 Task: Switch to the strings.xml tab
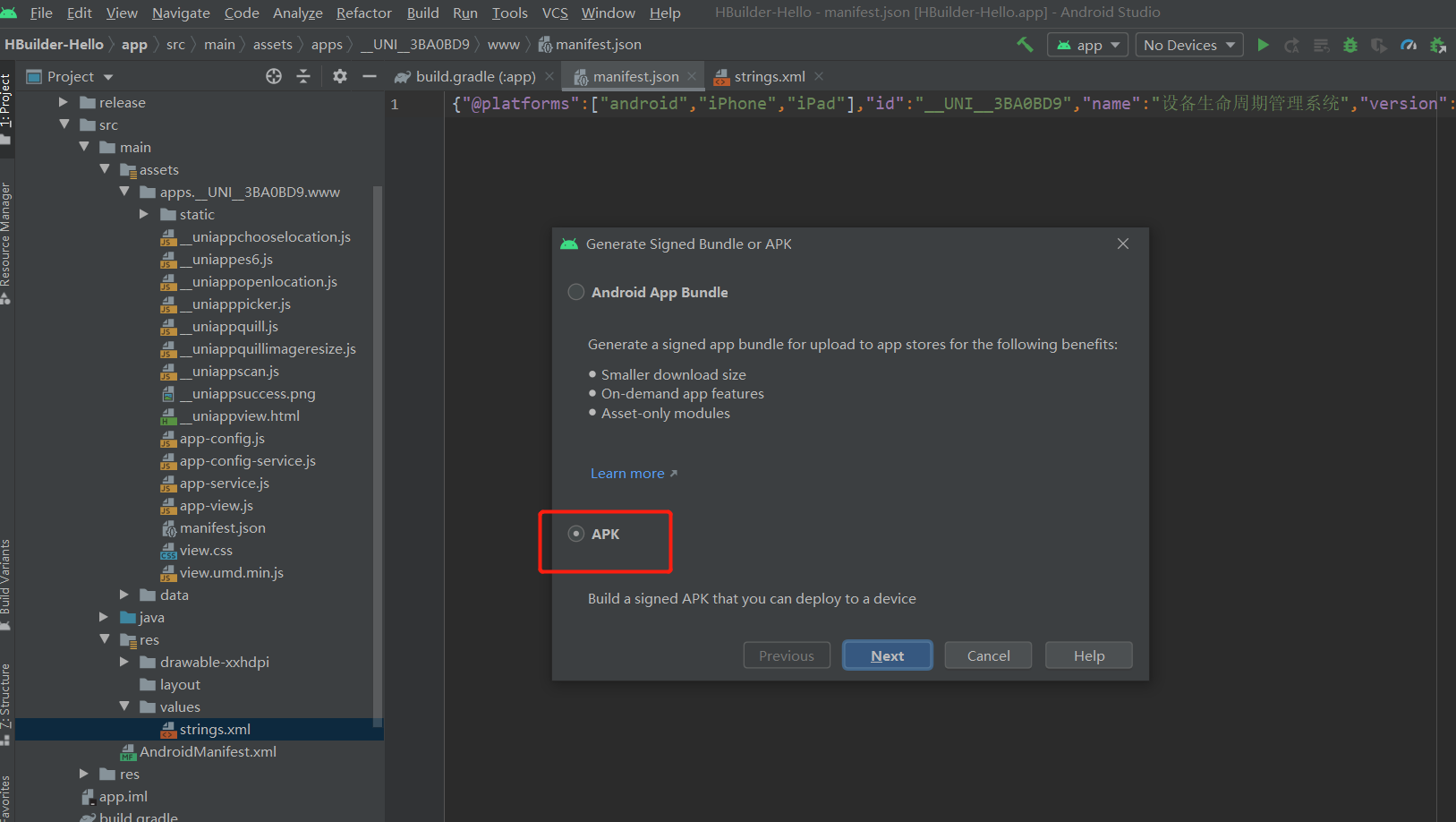[770, 76]
